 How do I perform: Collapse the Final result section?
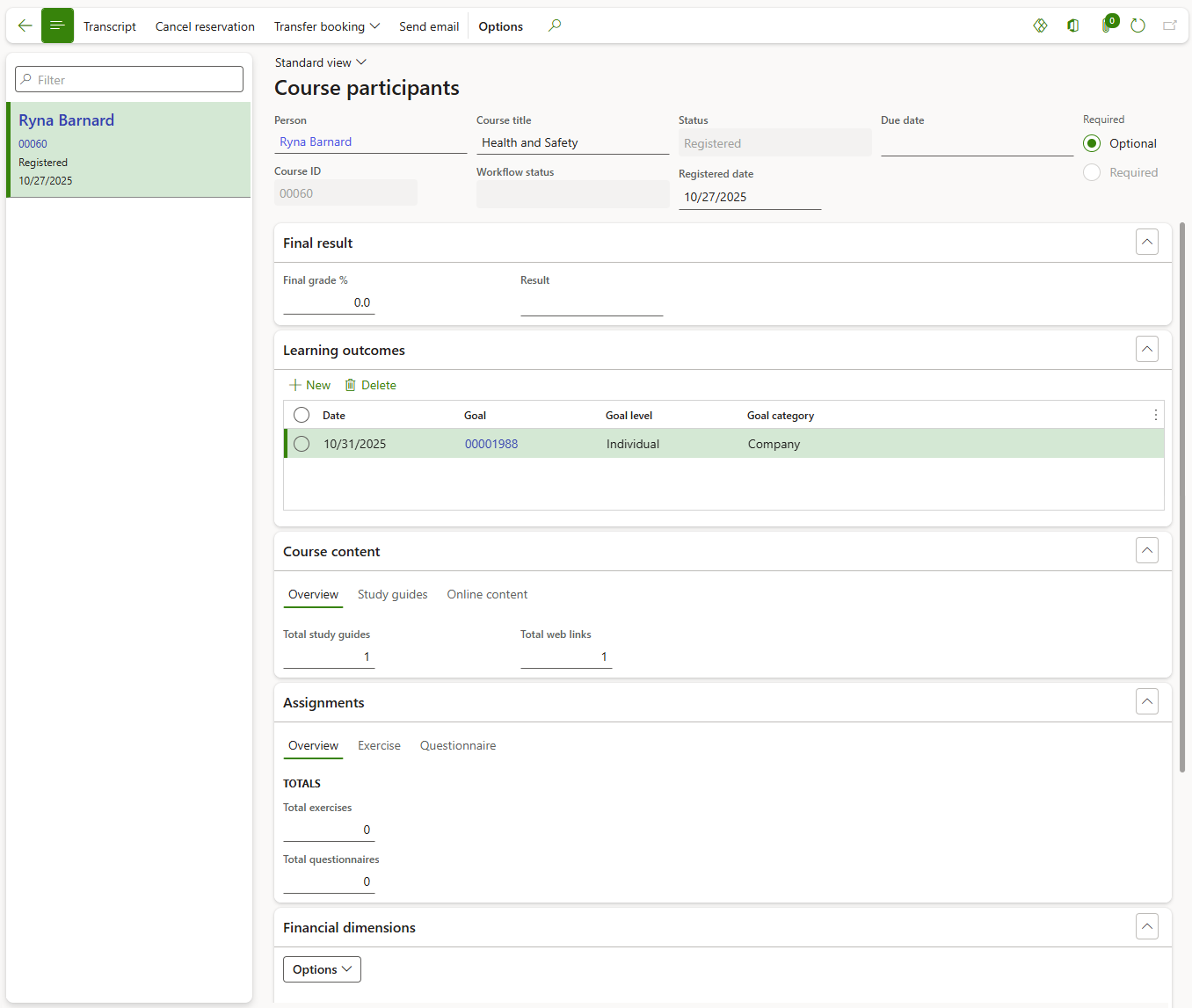(1146, 242)
